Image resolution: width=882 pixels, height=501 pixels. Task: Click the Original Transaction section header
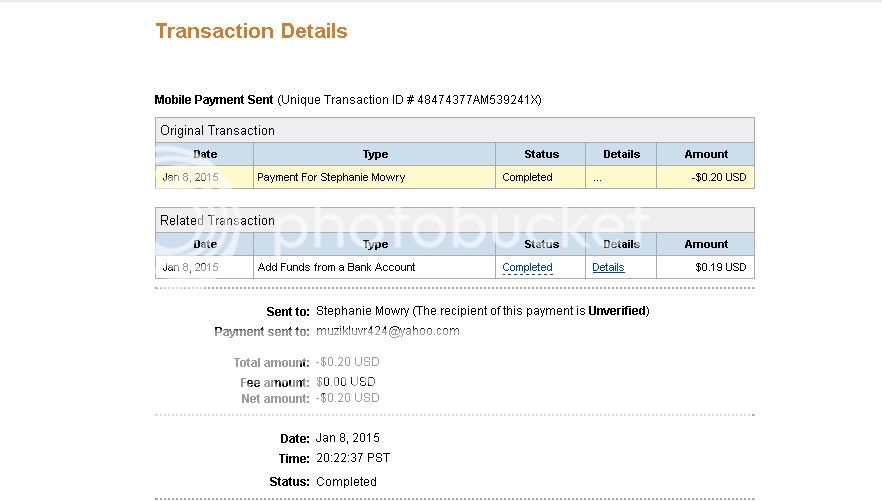tap(217, 131)
